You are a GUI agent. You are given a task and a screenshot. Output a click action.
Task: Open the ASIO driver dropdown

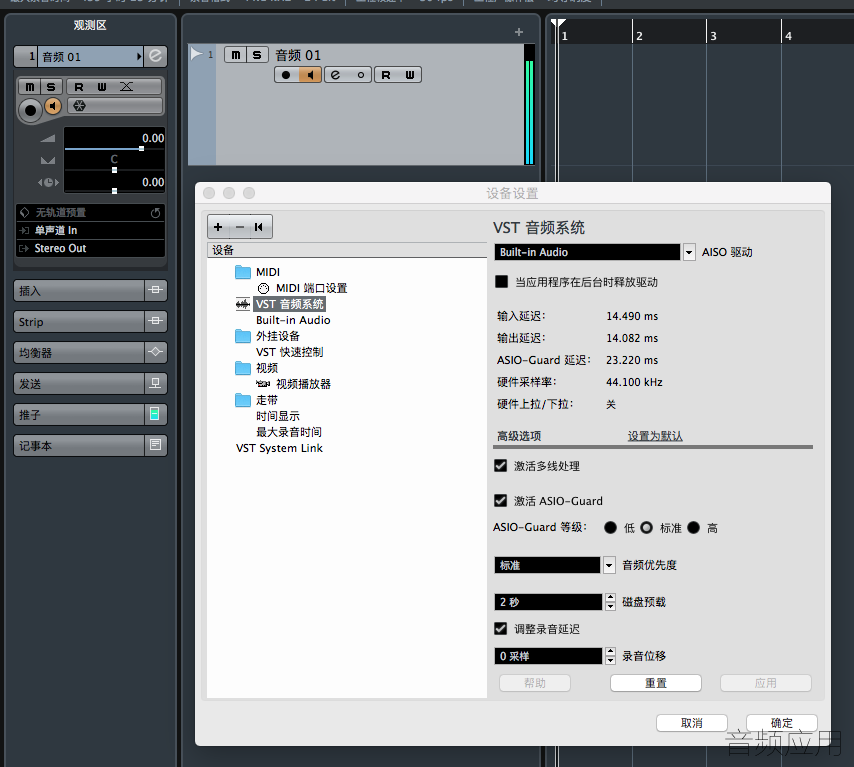[689, 252]
